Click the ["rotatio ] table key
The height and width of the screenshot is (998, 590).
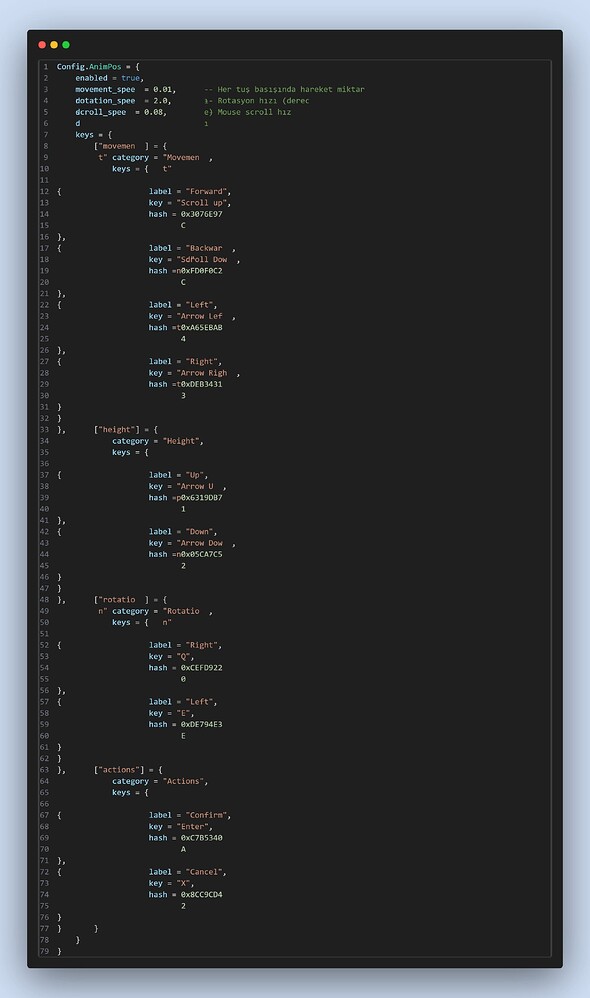click(x=122, y=600)
